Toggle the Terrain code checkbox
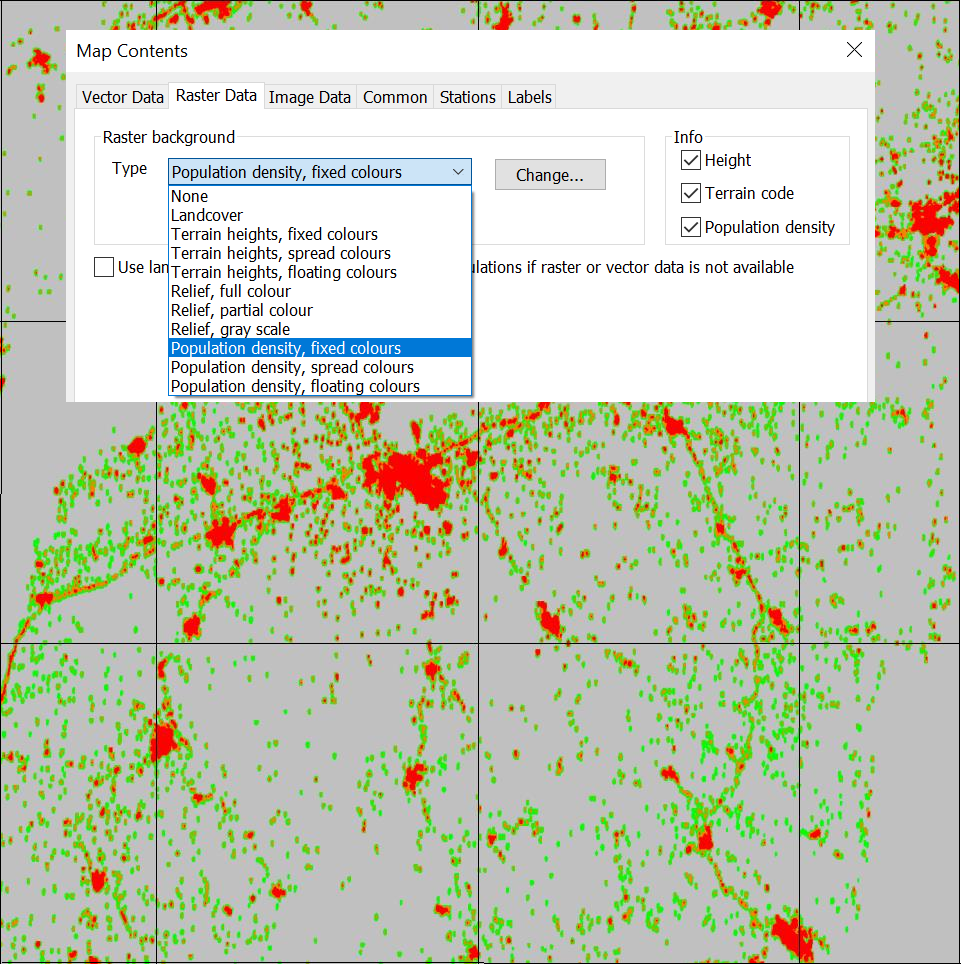Image resolution: width=961 pixels, height=964 pixels. tap(691, 194)
